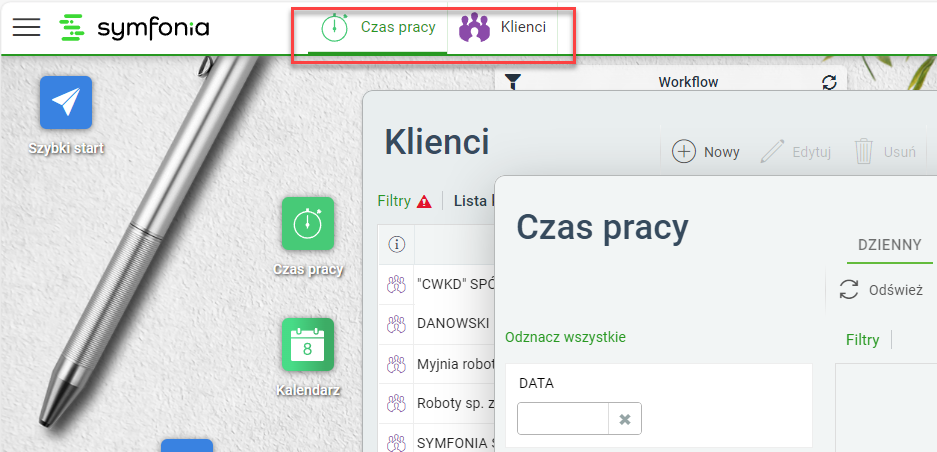Screen dimensions: 937x452
Task: Refresh the Workflow panel
Action: [x=829, y=83]
